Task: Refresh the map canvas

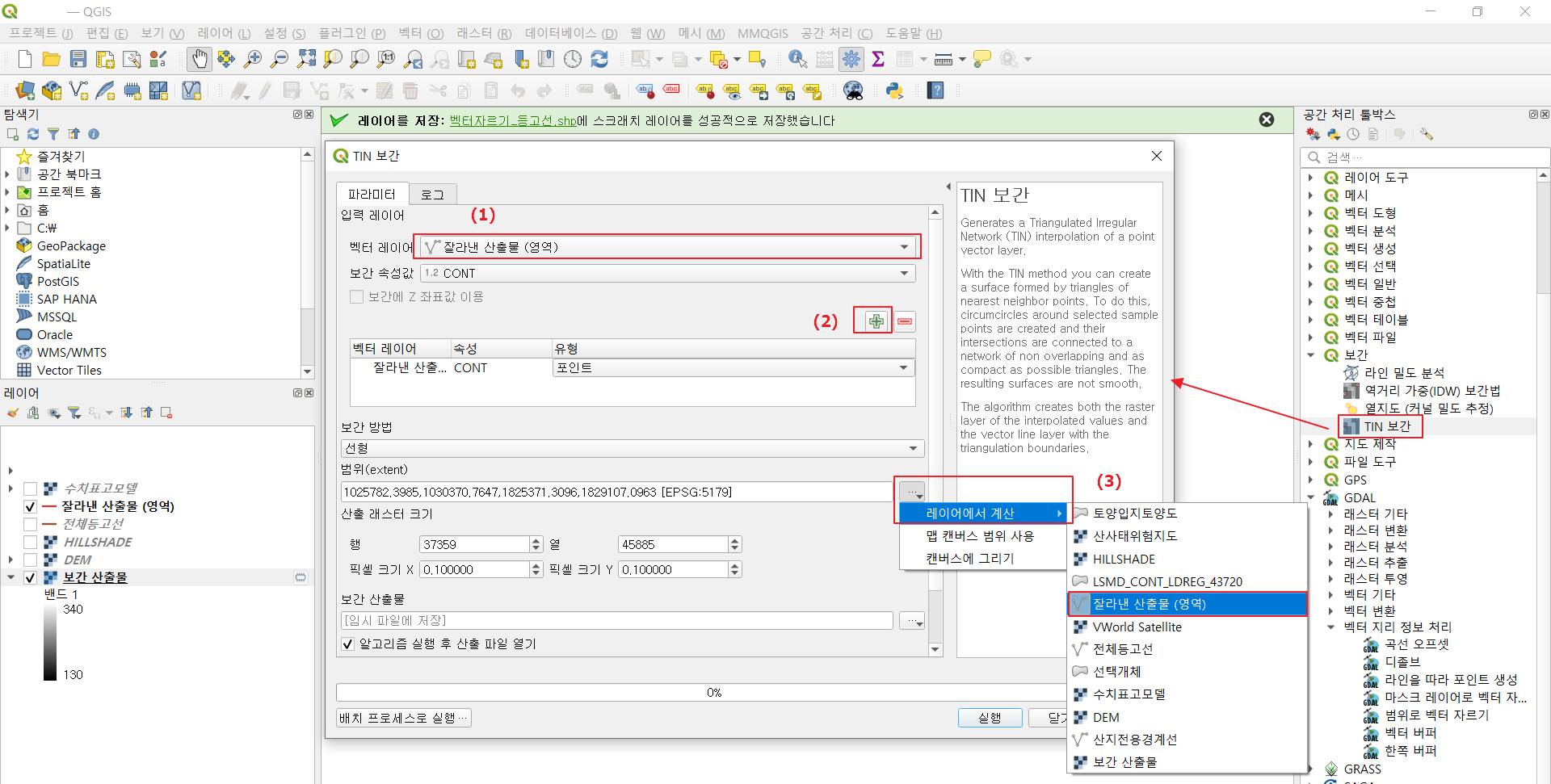Action: coord(599,59)
